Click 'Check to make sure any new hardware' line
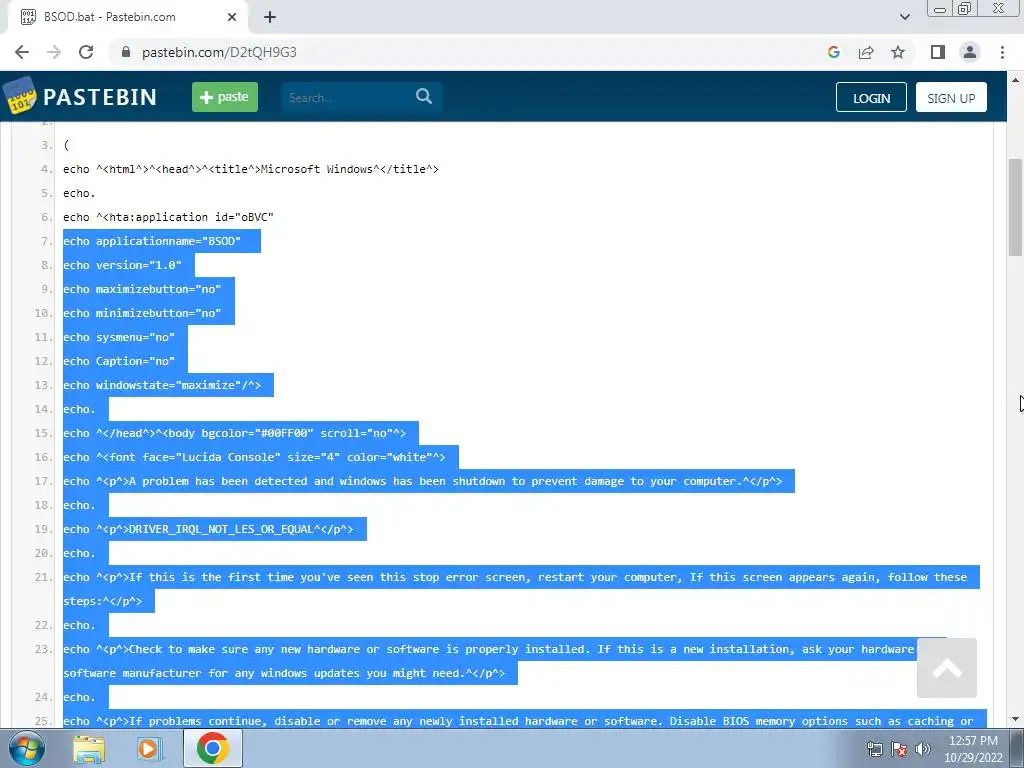Screen dimensions: 1024x768 [489, 661]
